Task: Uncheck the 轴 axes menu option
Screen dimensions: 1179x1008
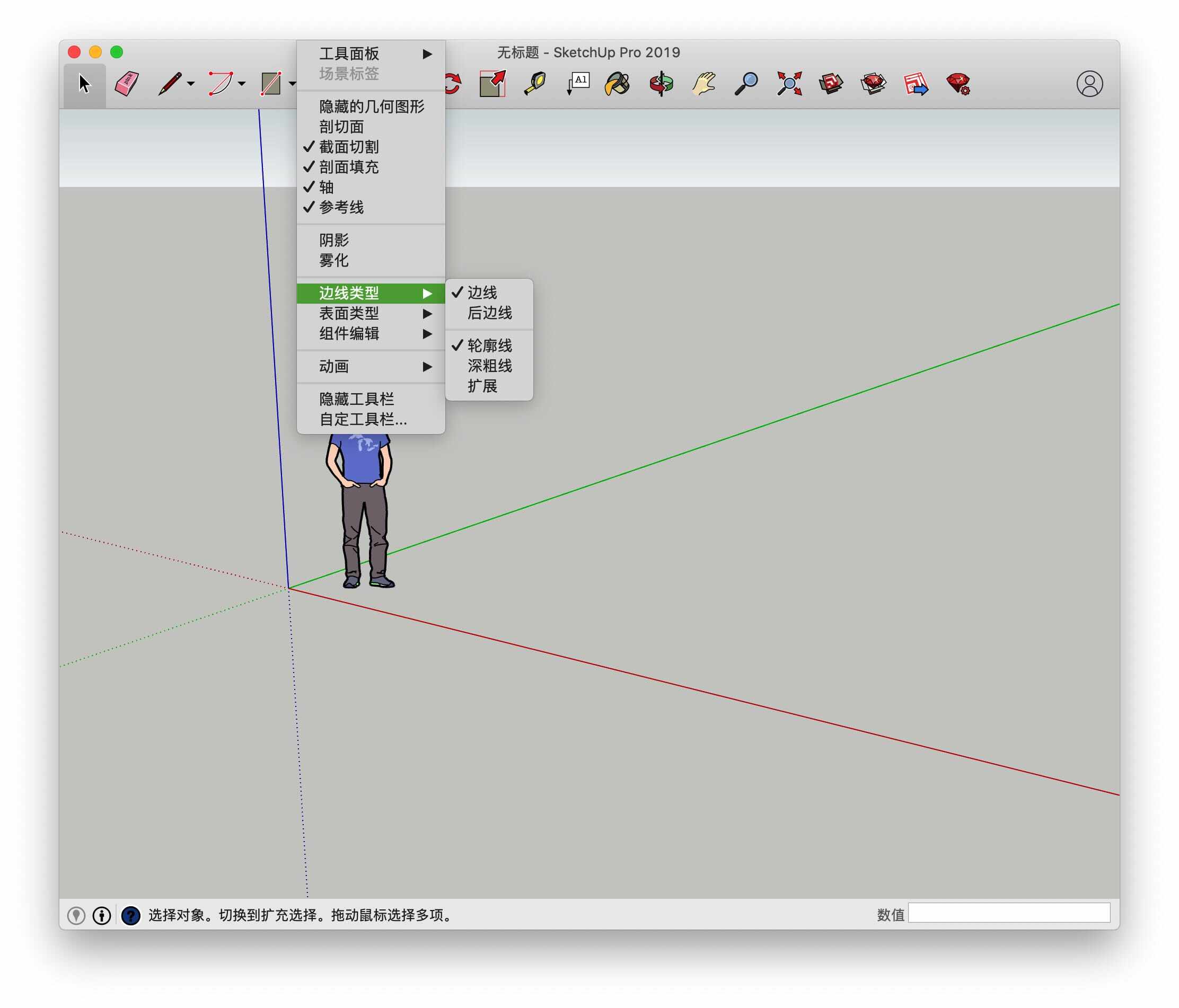Action: click(326, 187)
